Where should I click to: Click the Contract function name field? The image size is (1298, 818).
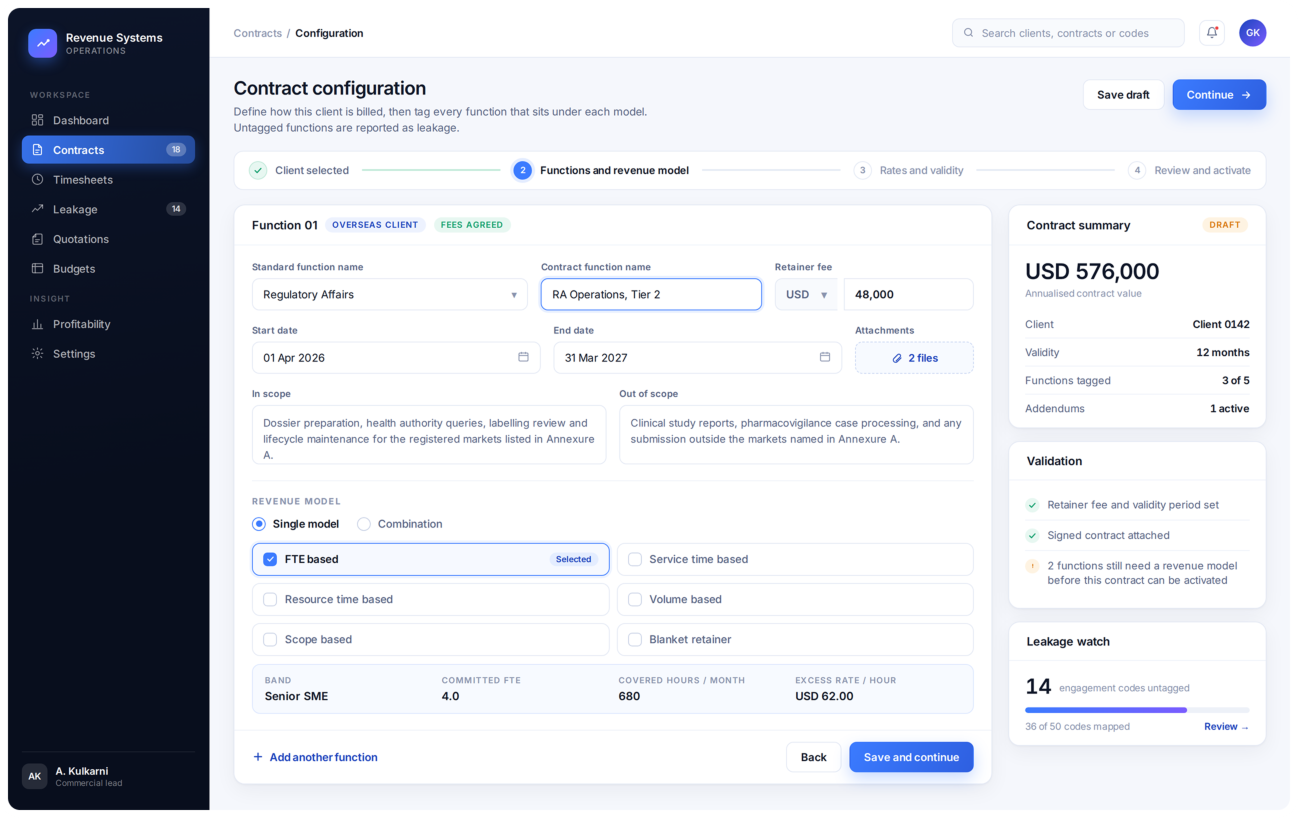[x=651, y=294]
